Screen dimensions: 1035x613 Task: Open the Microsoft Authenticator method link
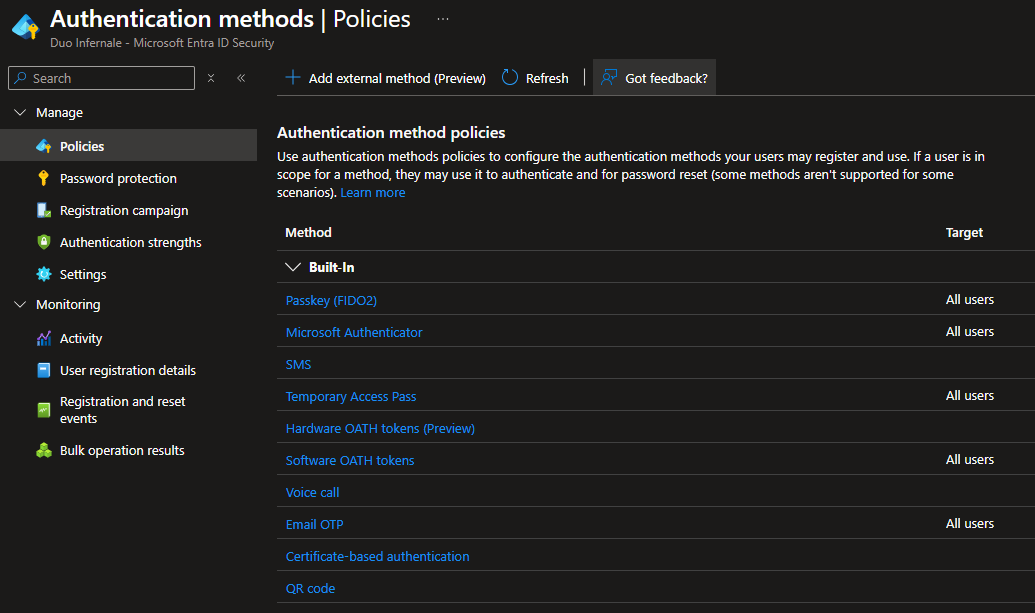[354, 332]
